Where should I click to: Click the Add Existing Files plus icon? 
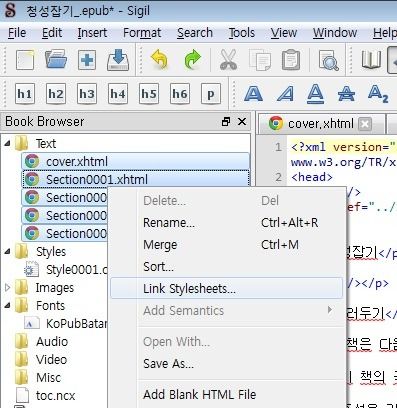pyautogui.click(x=87, y=60)
